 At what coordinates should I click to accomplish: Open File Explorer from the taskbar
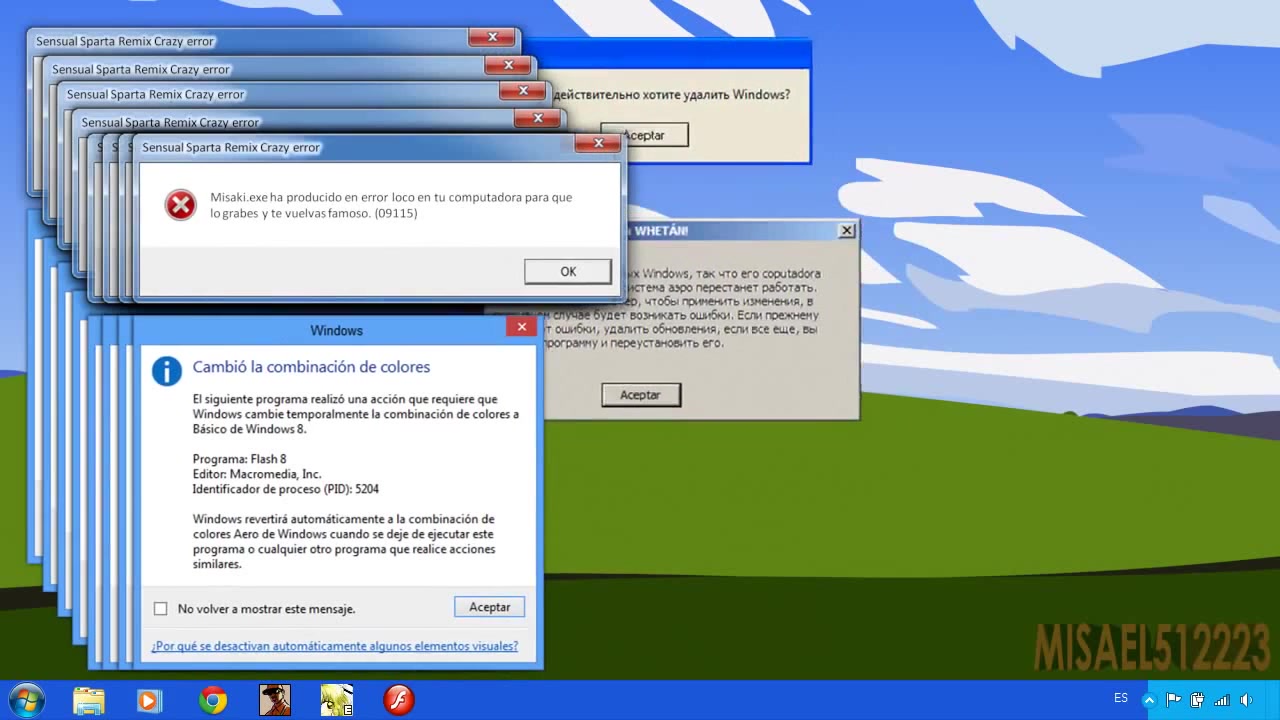pyautogui.click(x=88, y=700)
